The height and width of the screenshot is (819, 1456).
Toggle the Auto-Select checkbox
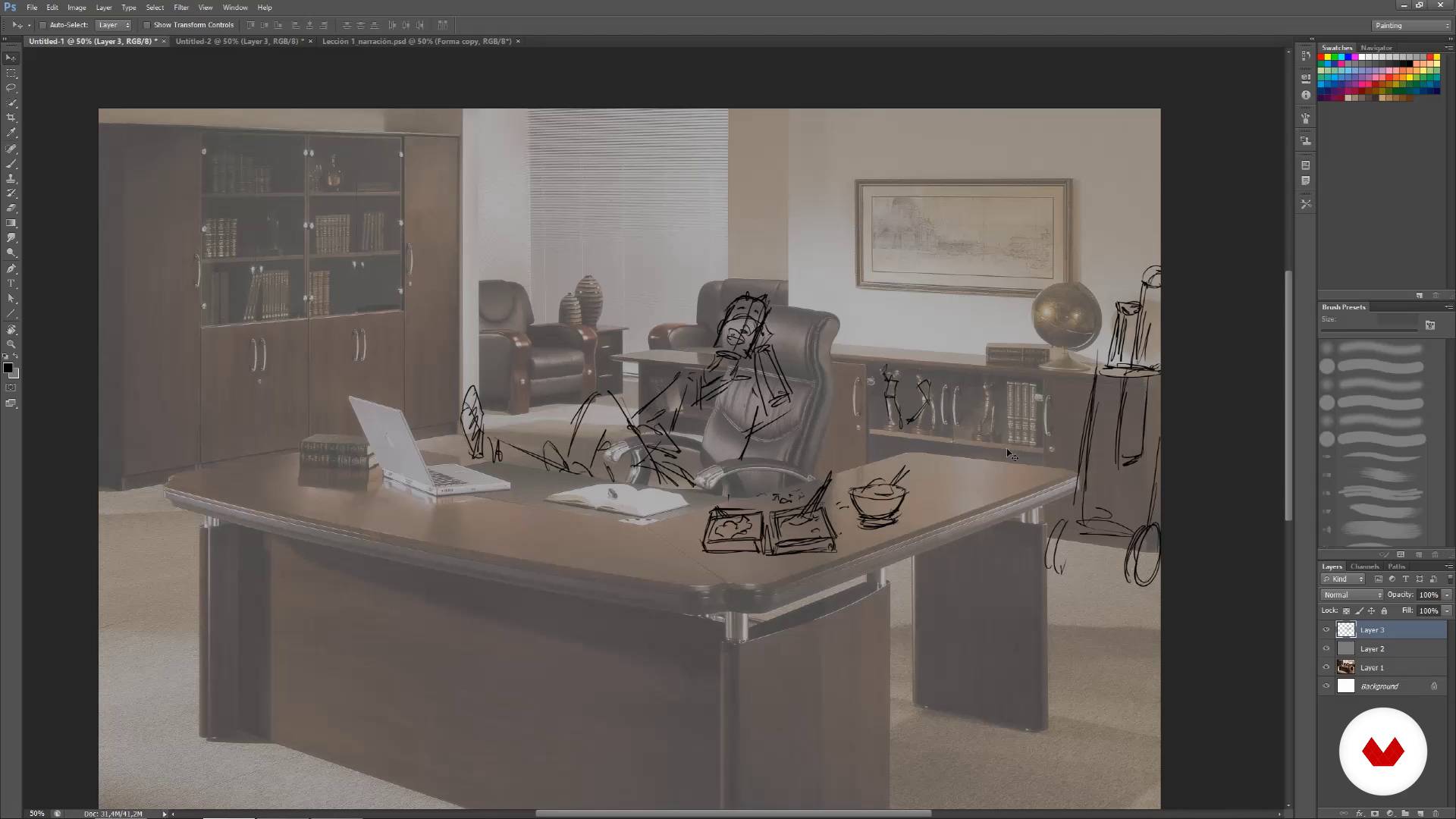click(x=43, y=25)
